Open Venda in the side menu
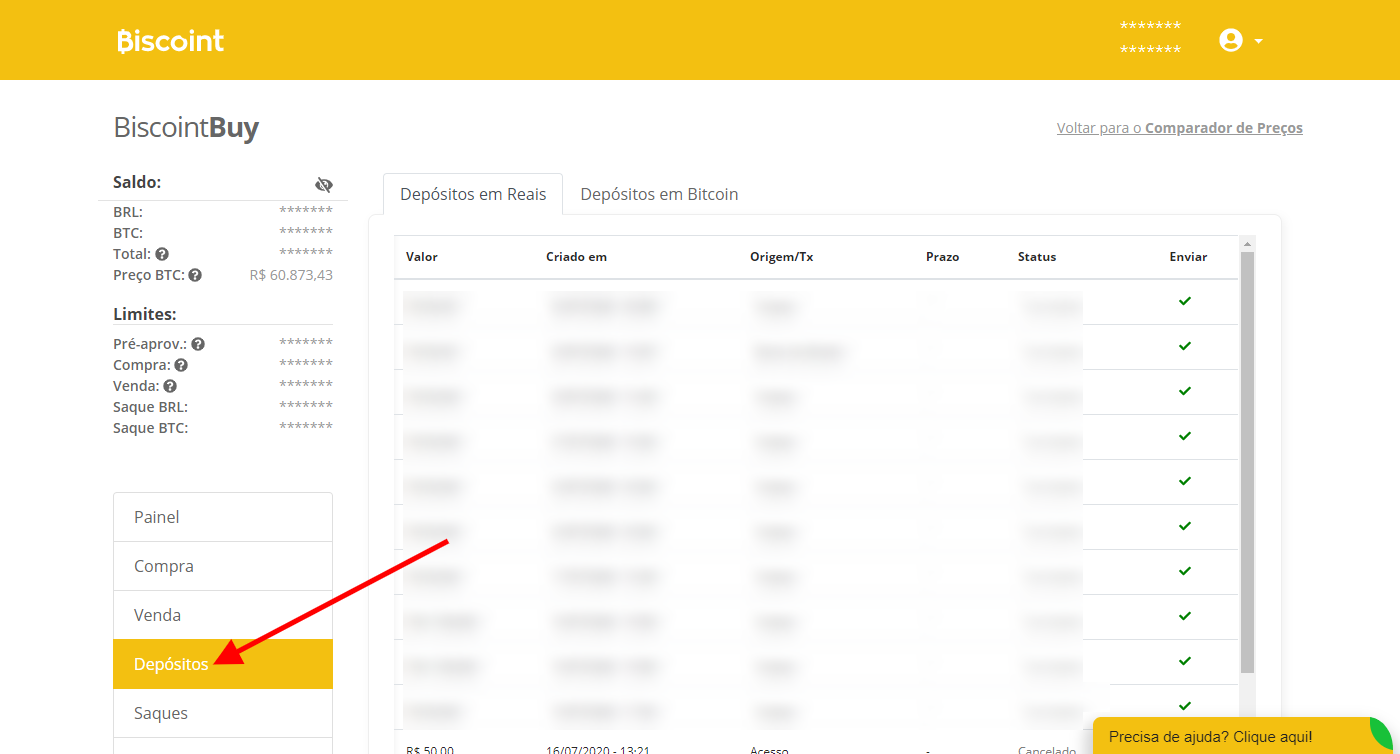The height and width of the screenshot is (754, 1400). pyautogui.click(x=223, y=615)
